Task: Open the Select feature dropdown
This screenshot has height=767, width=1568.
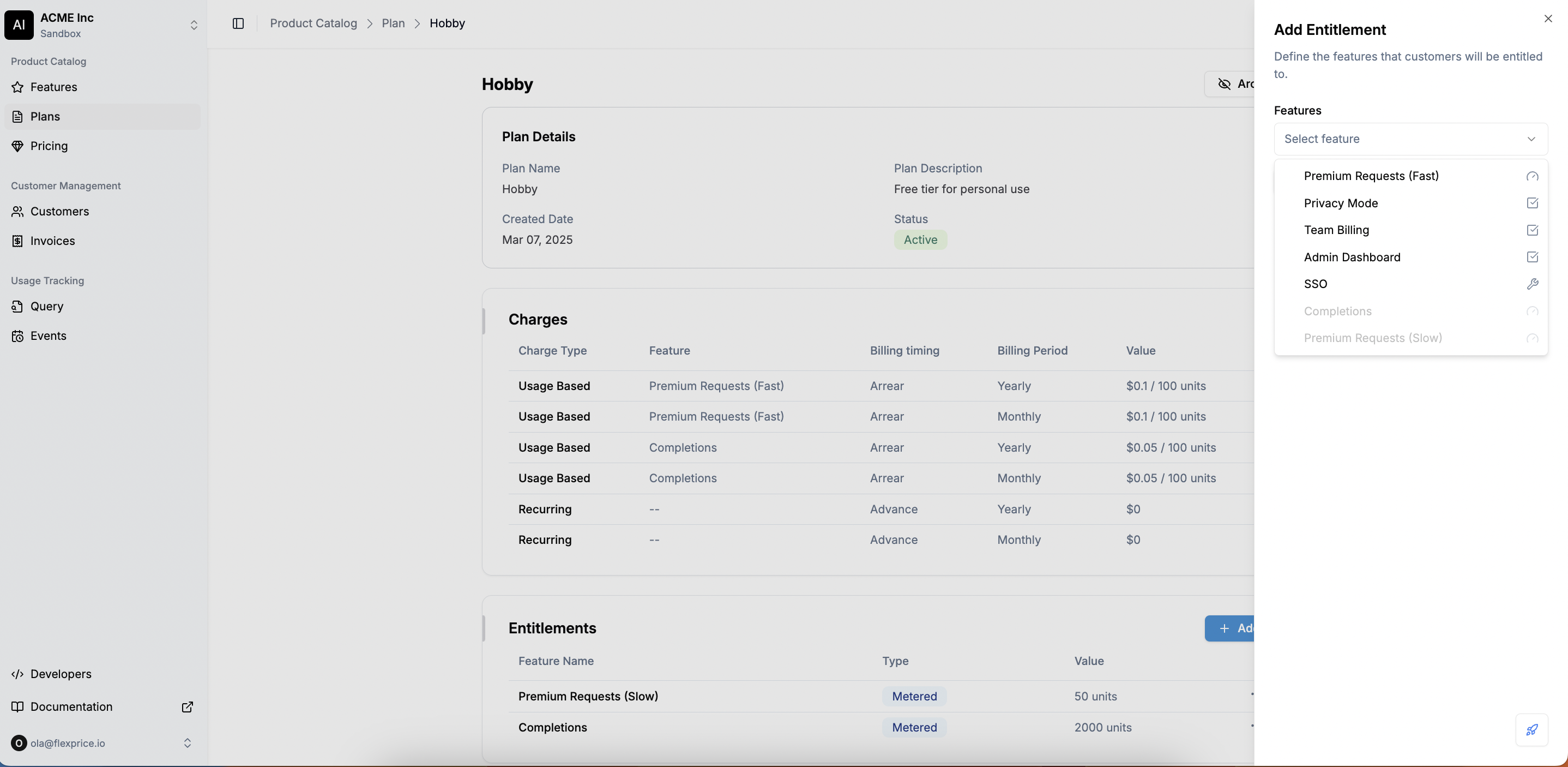Action: 1411,139
